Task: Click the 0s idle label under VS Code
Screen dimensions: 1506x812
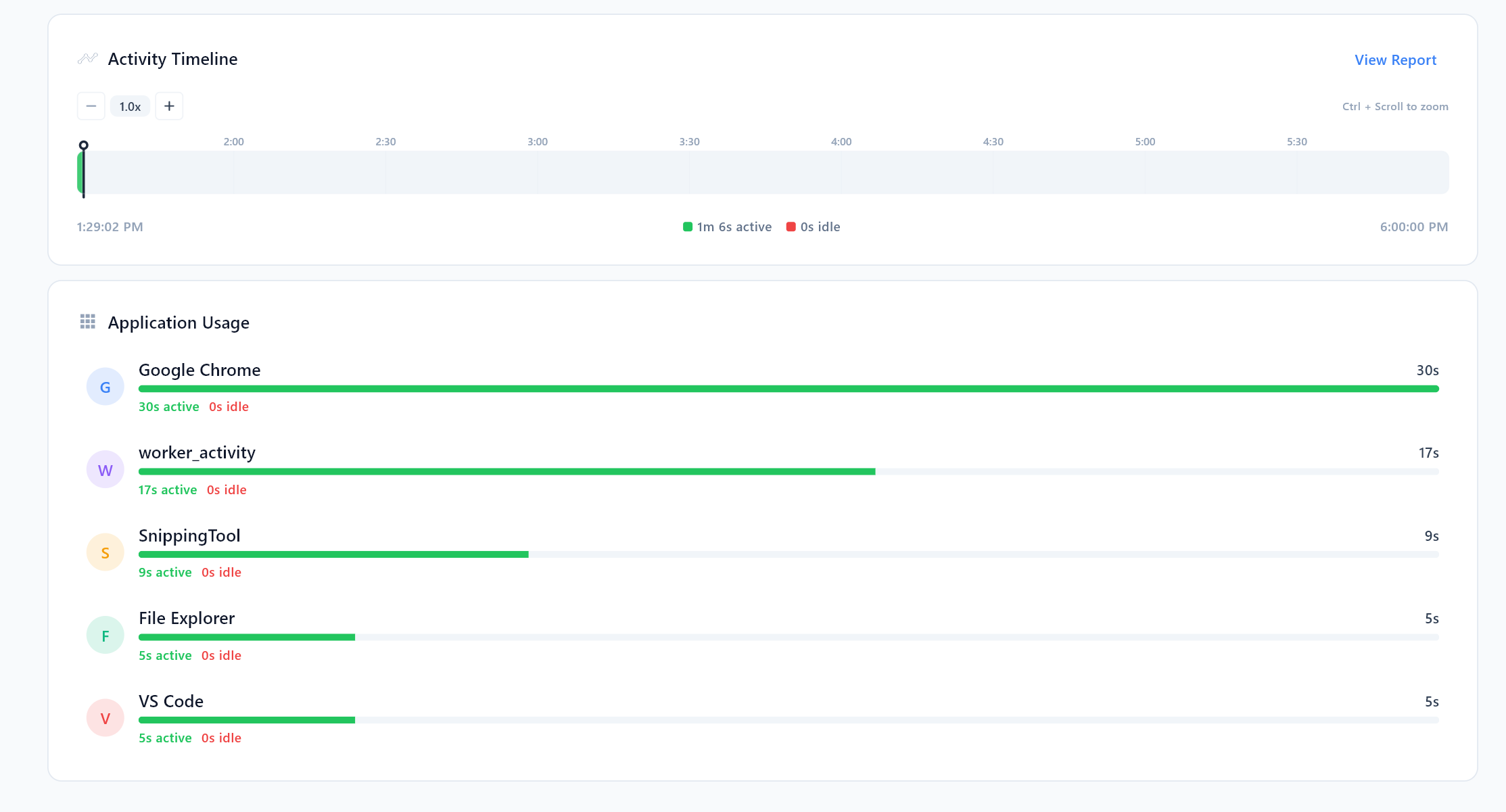Action: [221, 738]
